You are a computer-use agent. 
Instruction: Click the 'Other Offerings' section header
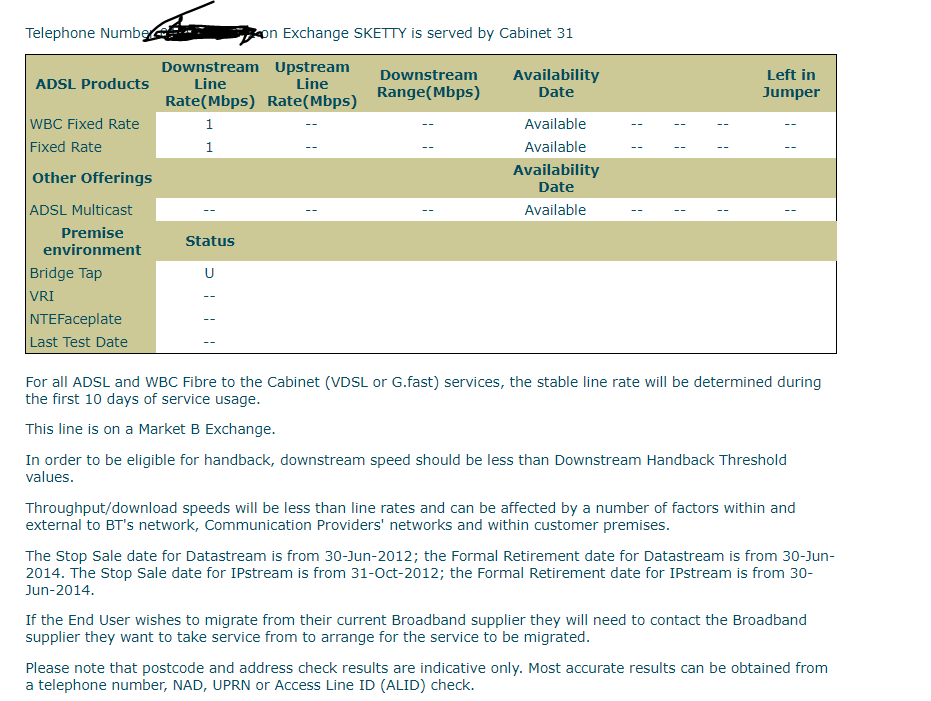coord(92,178)
